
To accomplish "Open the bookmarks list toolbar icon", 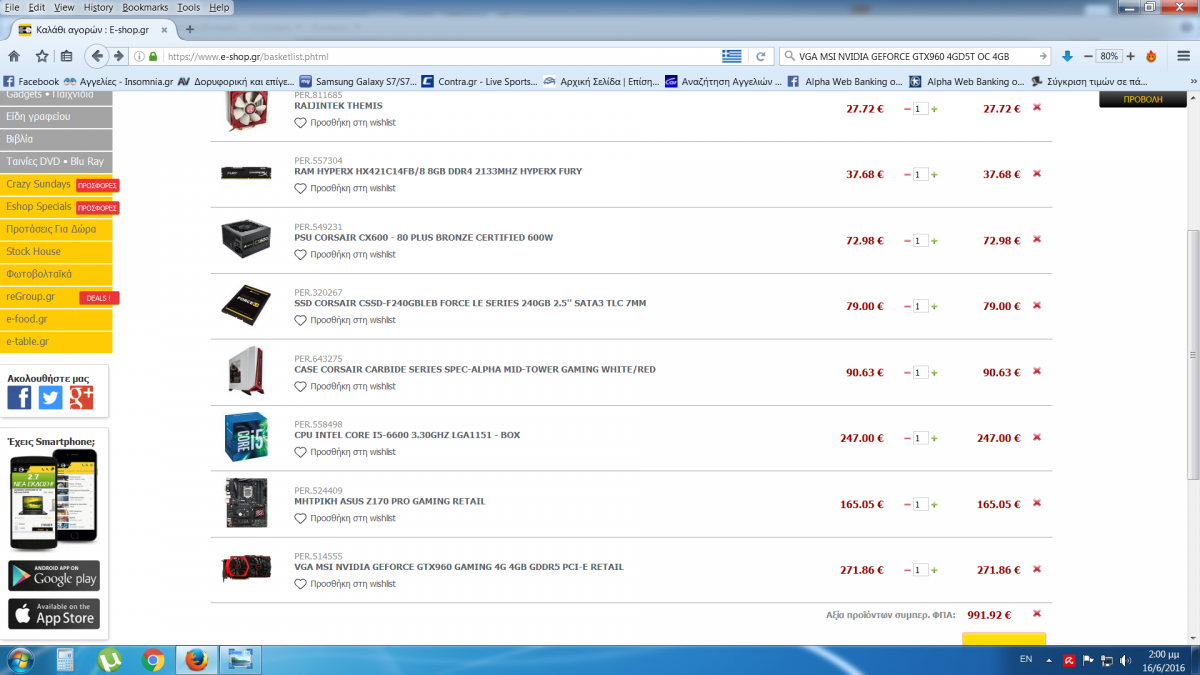I will point(66,56).
